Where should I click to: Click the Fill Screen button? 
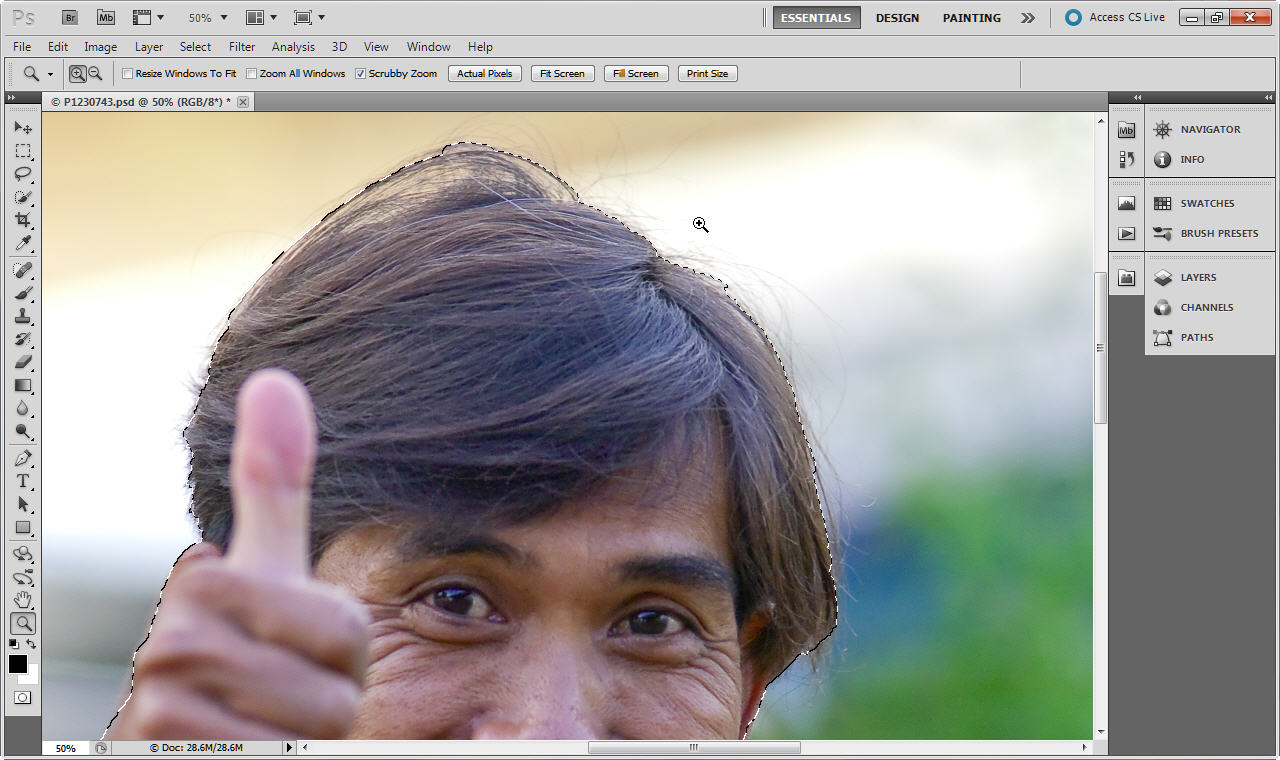(636, 73)
